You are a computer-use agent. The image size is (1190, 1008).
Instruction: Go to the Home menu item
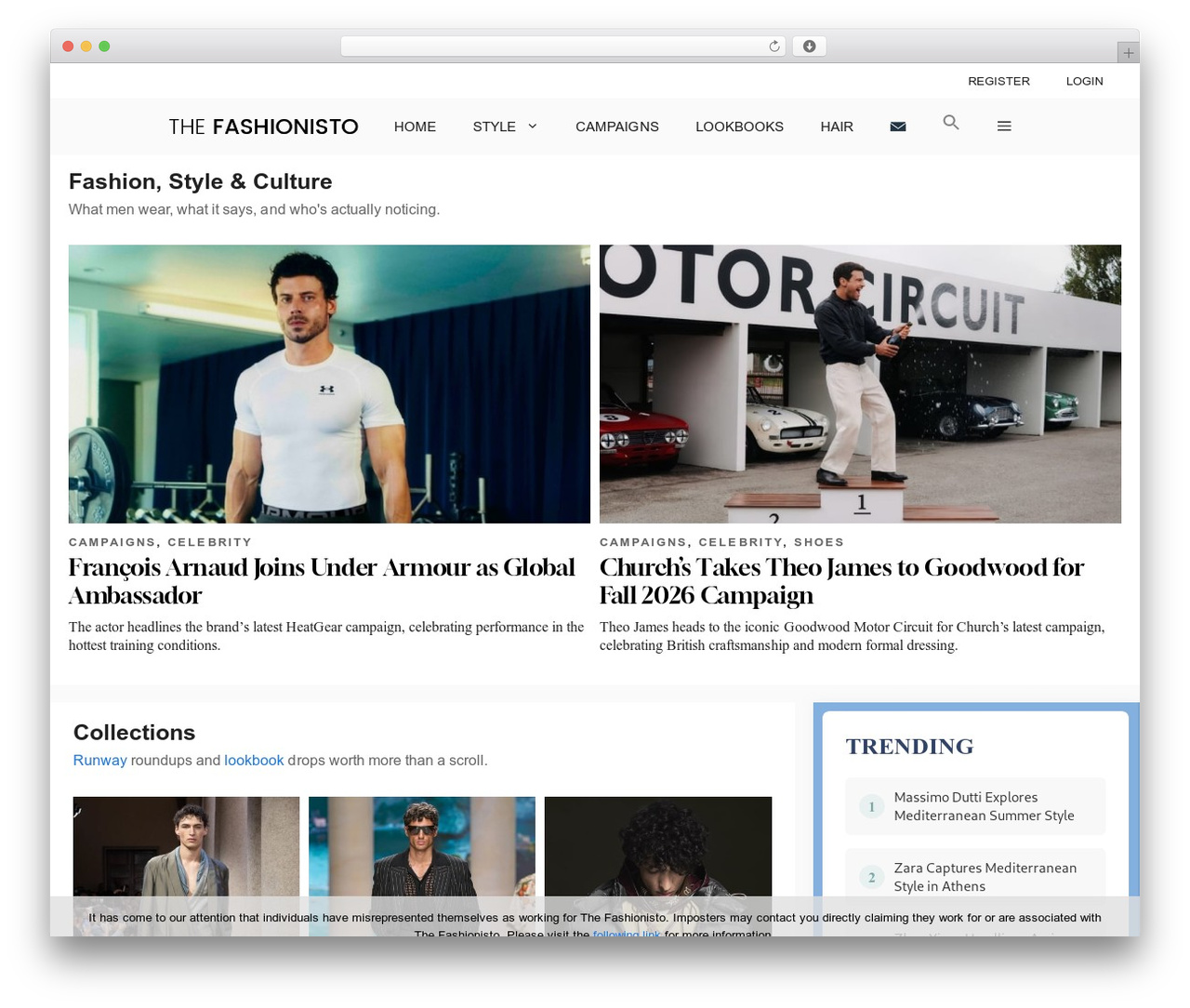click(415, 126)
